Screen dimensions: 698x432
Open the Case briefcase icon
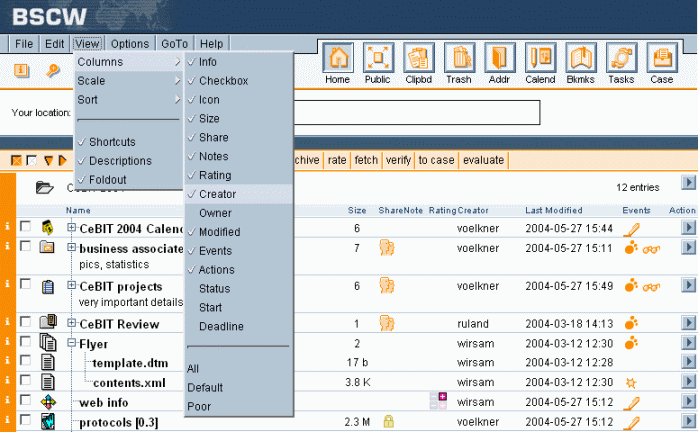pos(661,64)
